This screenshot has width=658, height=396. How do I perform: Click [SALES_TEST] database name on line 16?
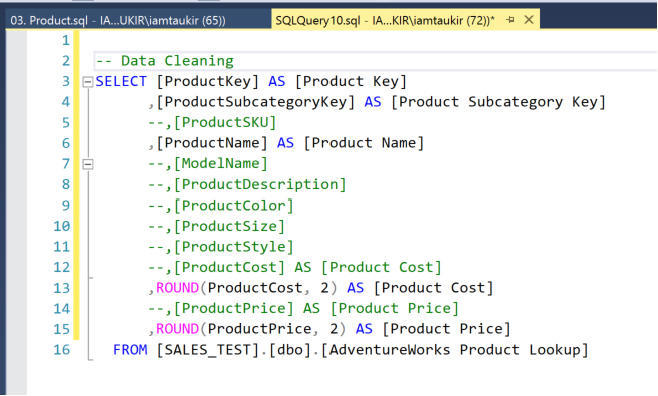click(208, 349)
